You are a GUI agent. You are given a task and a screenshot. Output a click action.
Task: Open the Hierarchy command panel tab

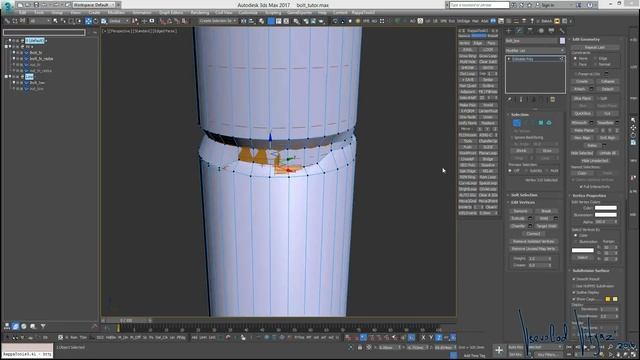coord(530,31)
